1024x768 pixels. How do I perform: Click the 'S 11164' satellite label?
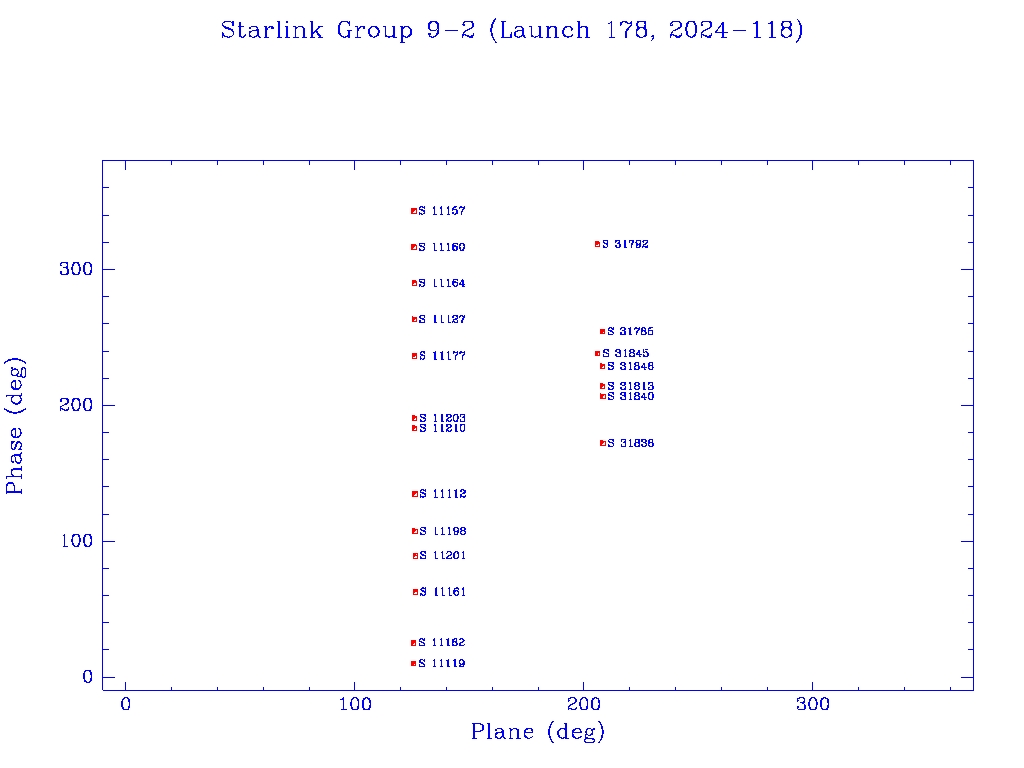[442, 283]
